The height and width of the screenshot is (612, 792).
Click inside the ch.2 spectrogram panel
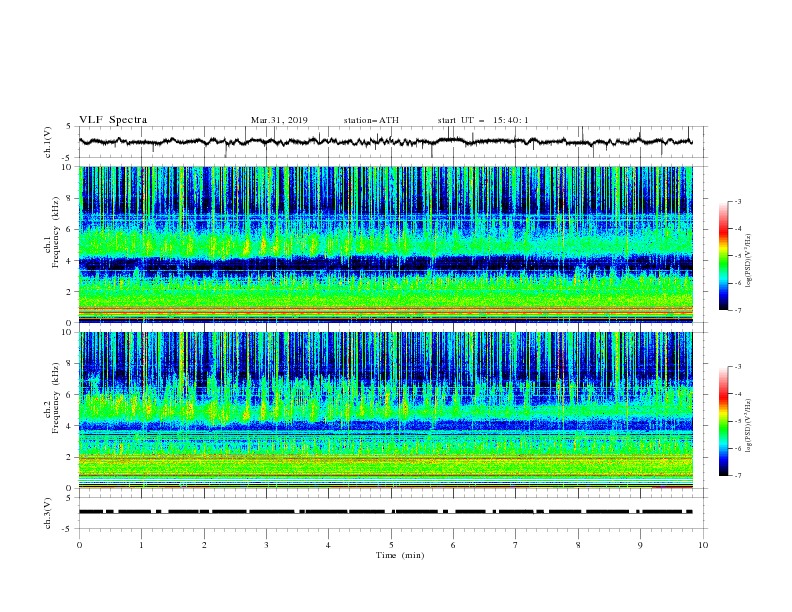point(386,410)
